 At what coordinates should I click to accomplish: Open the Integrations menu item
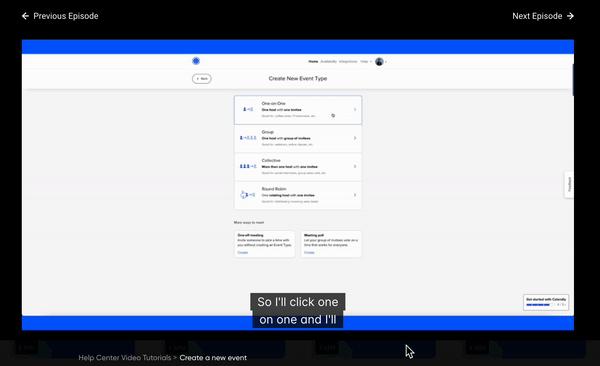[x=348, y=62]
